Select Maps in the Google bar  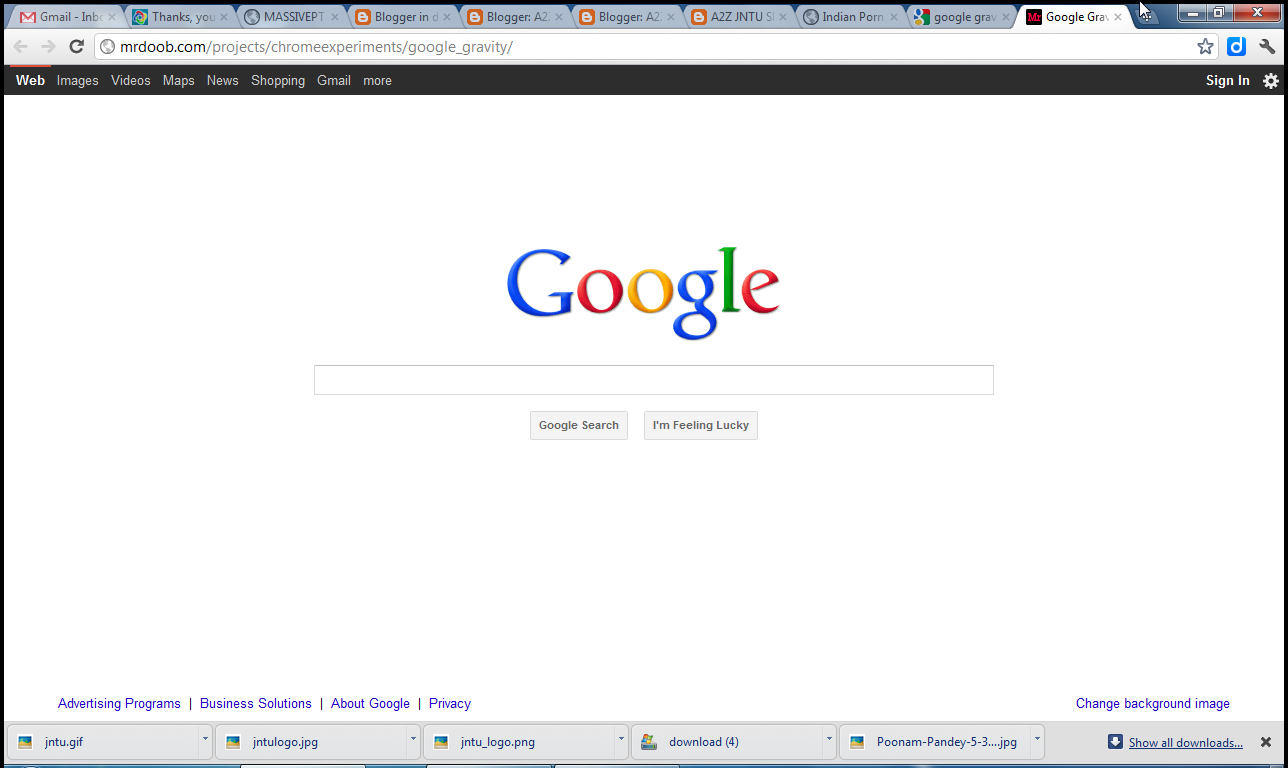pos(178,81)
